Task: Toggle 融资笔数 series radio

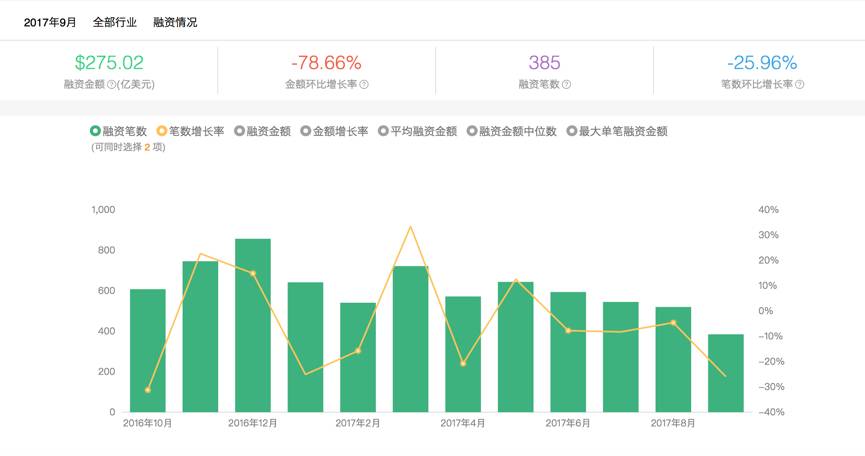Action: pyautogui.click(x=95, y=131)
